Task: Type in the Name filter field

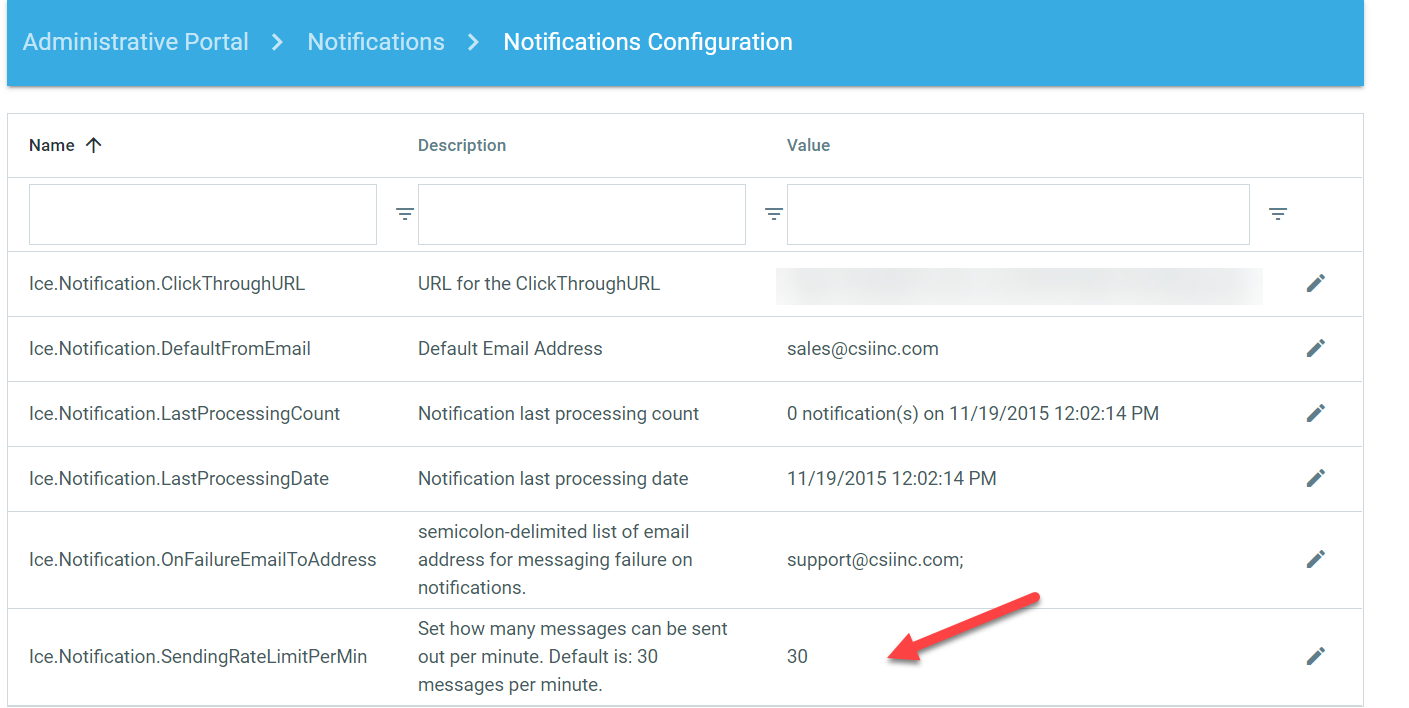Action: (203, 214)
